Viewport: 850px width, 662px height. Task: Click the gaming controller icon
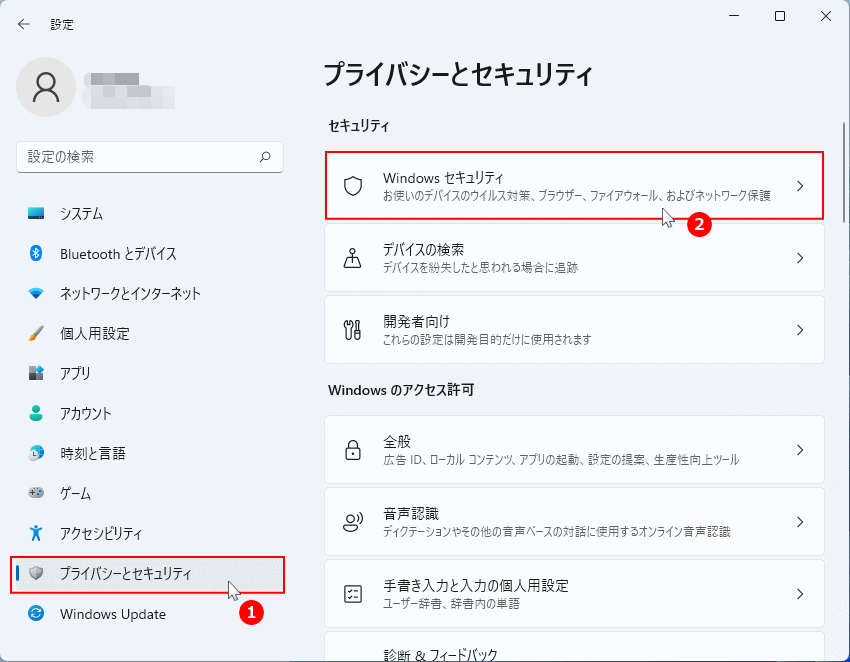36,493
